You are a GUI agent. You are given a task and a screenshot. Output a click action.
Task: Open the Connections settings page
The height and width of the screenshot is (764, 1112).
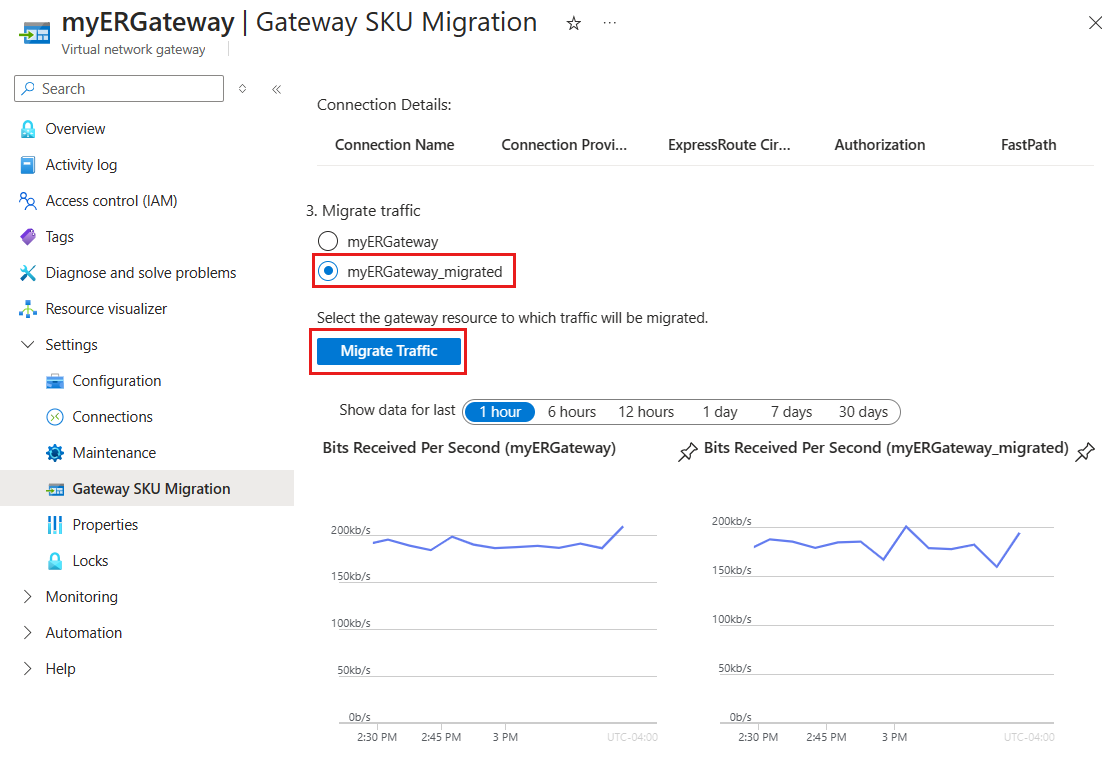pyautogui.click(x=112, y=417)
